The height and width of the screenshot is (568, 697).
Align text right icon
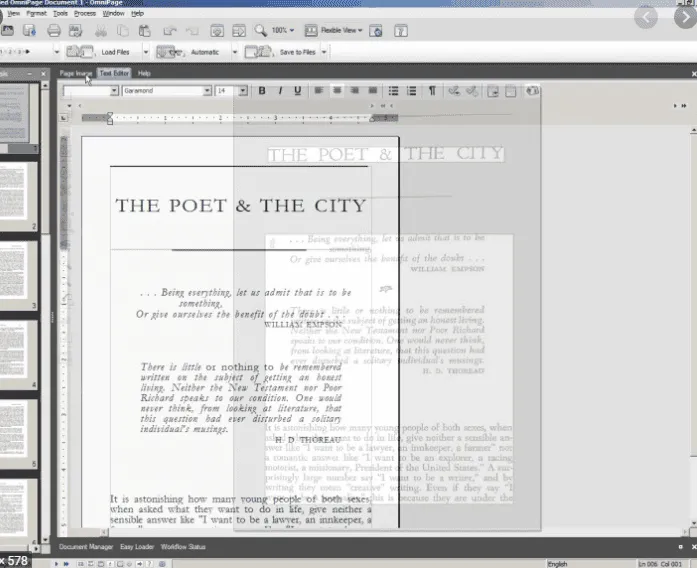click(355, 91)
